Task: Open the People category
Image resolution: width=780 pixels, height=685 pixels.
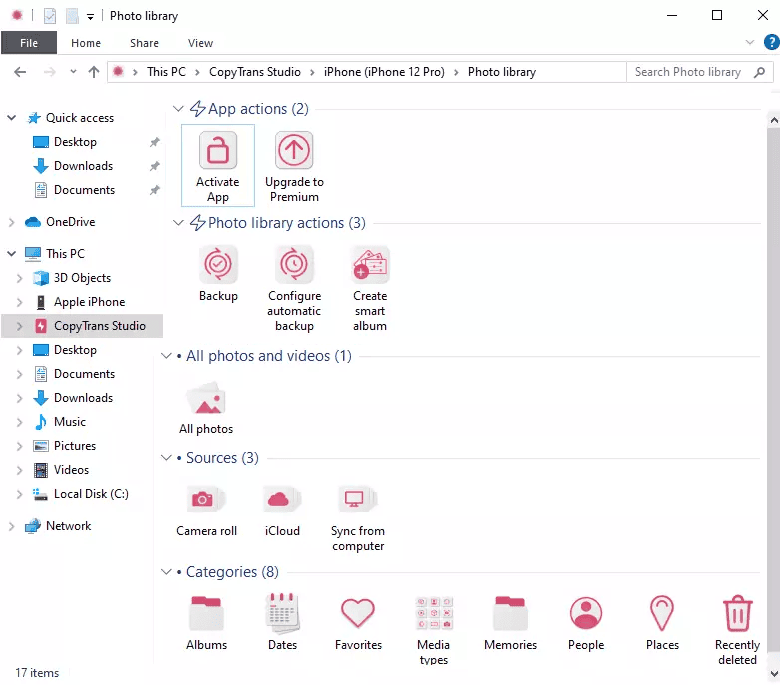Action: pos(586,623)
